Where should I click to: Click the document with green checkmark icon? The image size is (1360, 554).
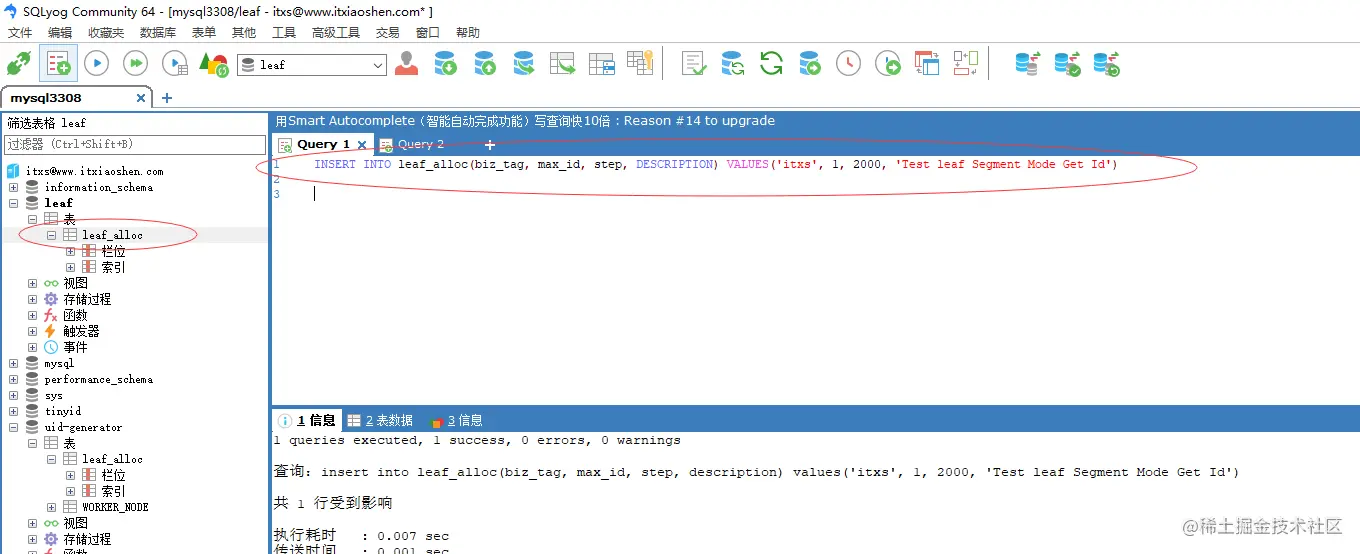pos(694,64)
